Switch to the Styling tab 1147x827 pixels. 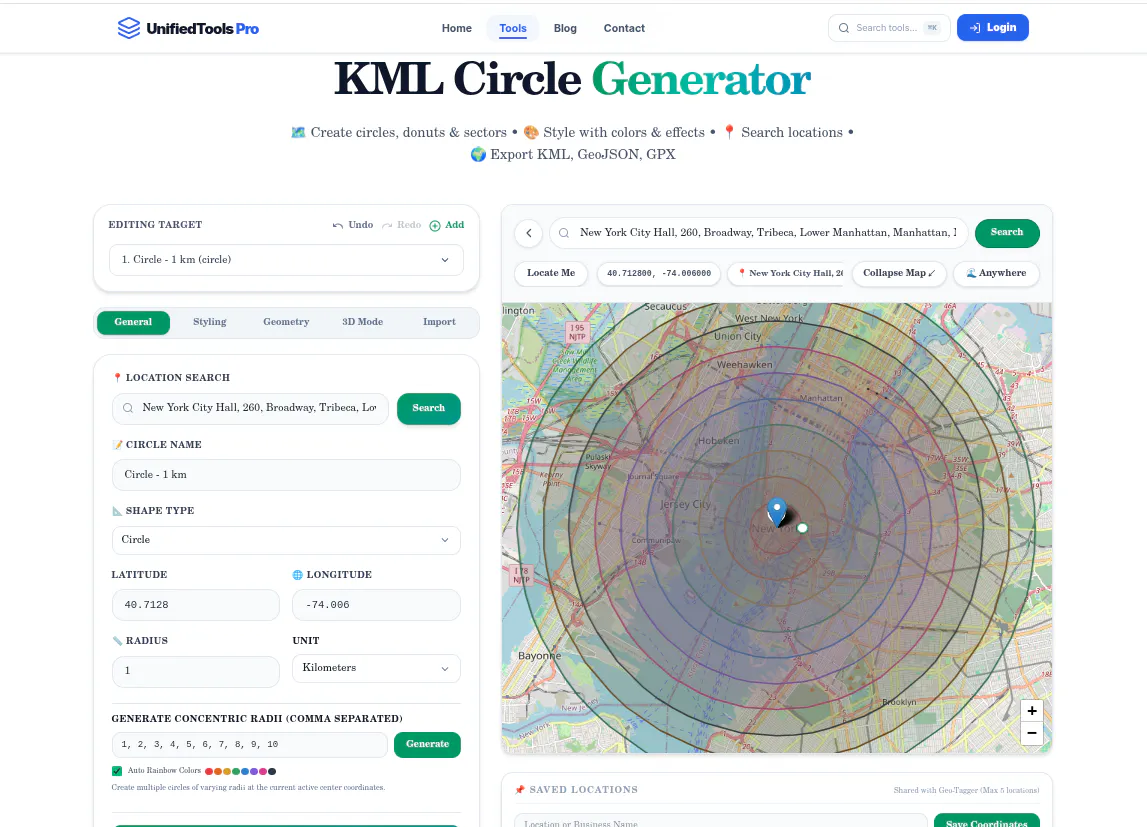[x=210, y=322]
